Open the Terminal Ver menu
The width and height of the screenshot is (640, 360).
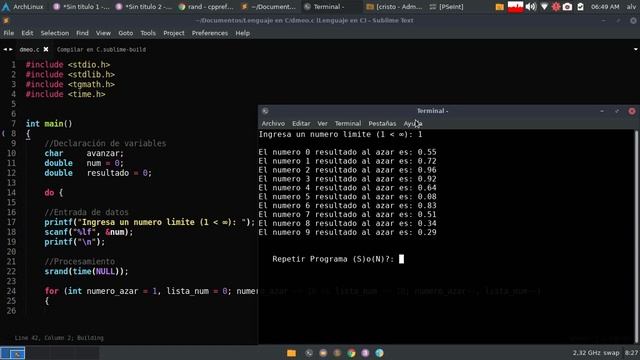[322, 123]
